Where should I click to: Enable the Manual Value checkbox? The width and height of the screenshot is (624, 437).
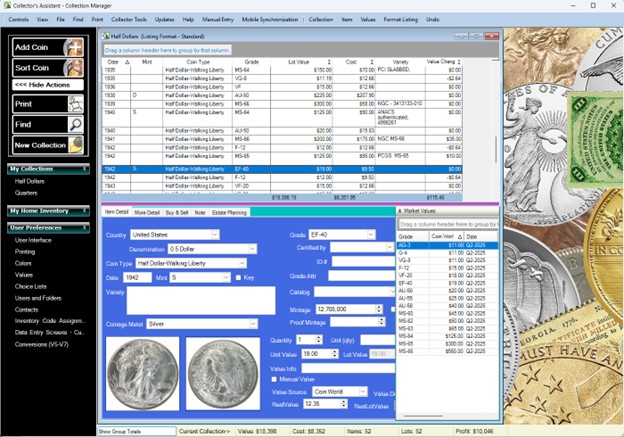point(274,379)
